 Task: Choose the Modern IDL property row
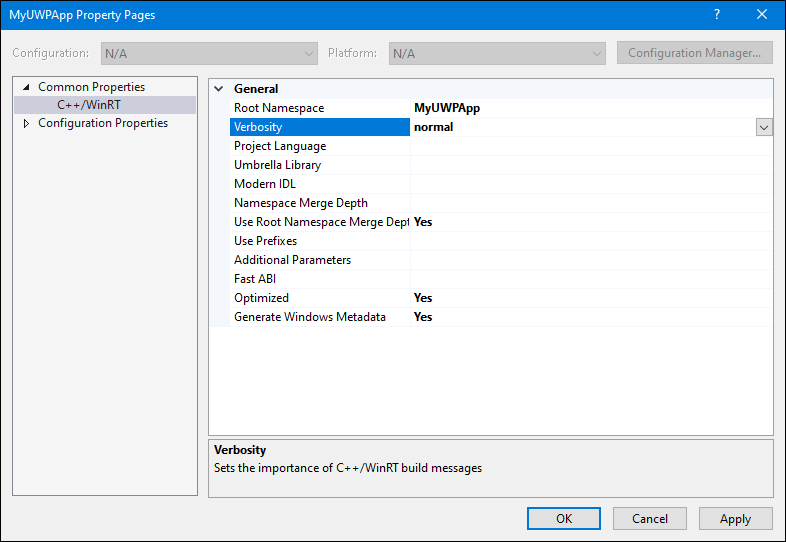pos(501,184)
